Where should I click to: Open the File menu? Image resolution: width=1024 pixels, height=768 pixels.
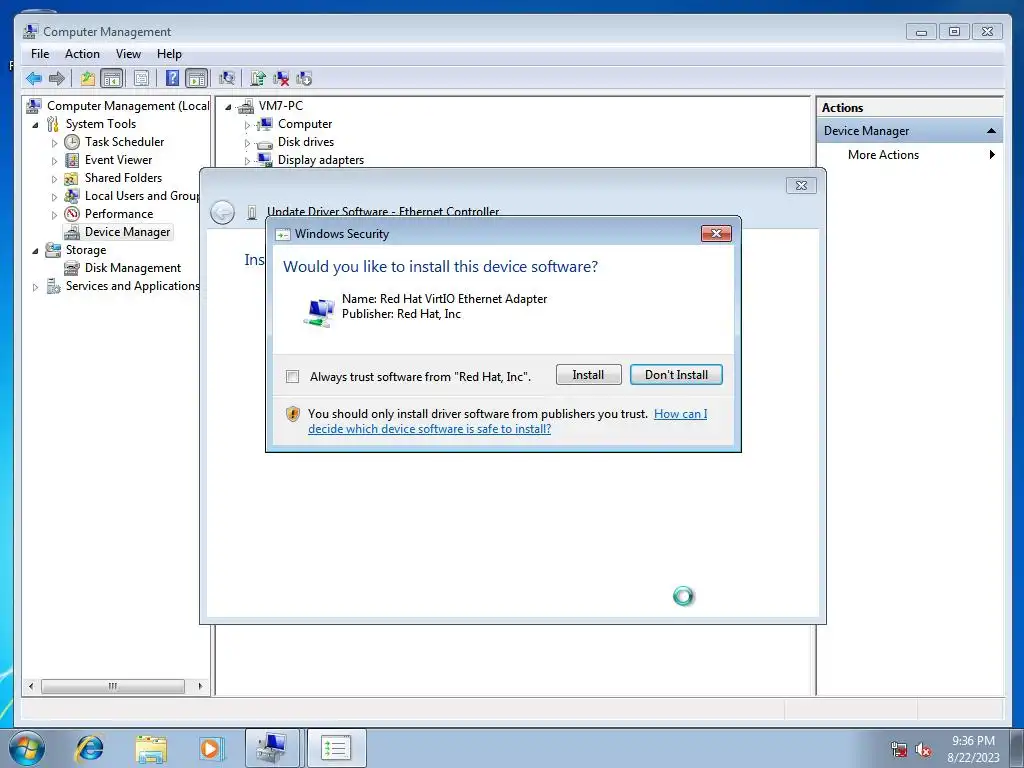[40, 54]
